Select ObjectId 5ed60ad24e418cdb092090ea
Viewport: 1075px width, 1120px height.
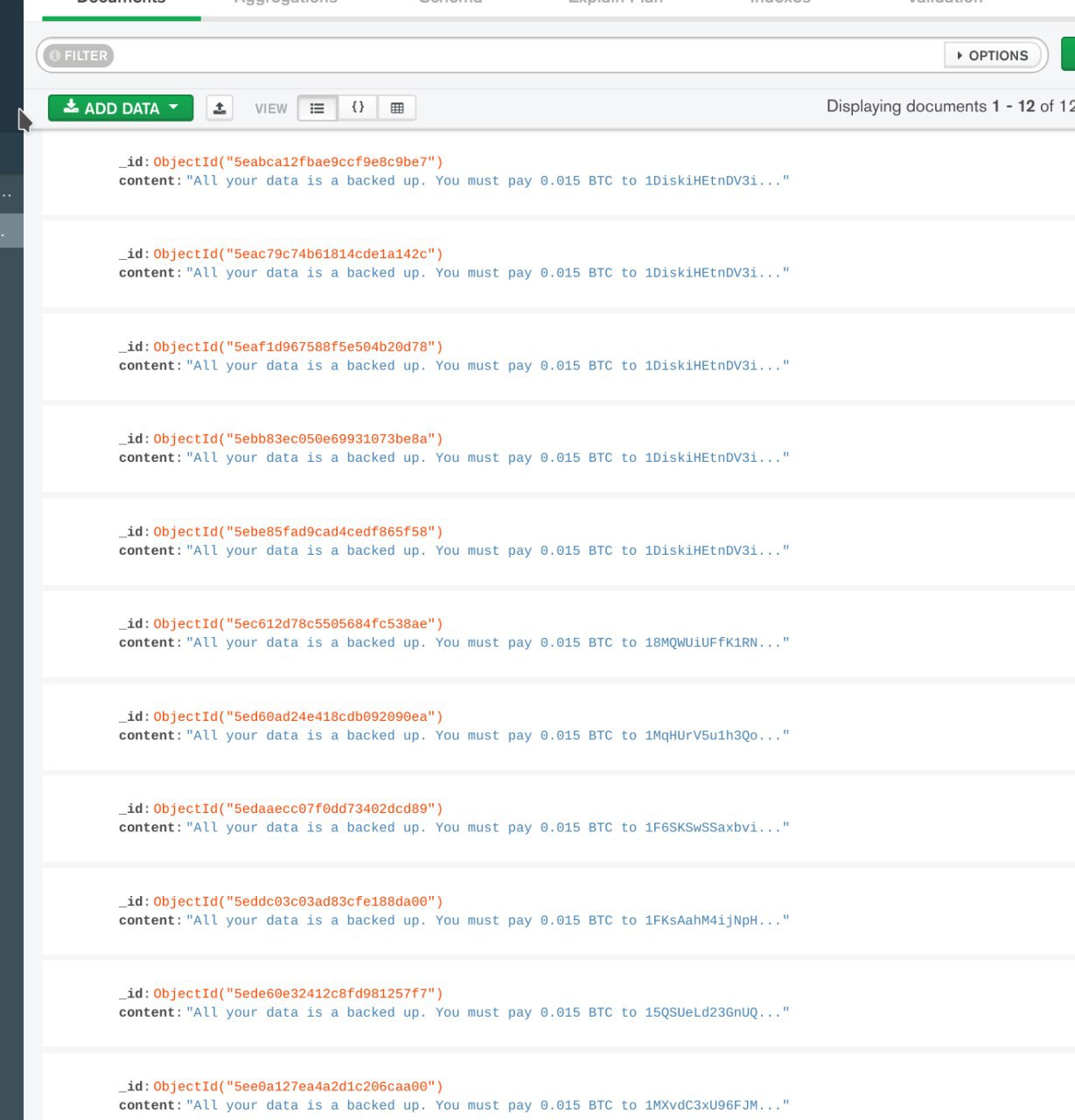pos(298,717)
